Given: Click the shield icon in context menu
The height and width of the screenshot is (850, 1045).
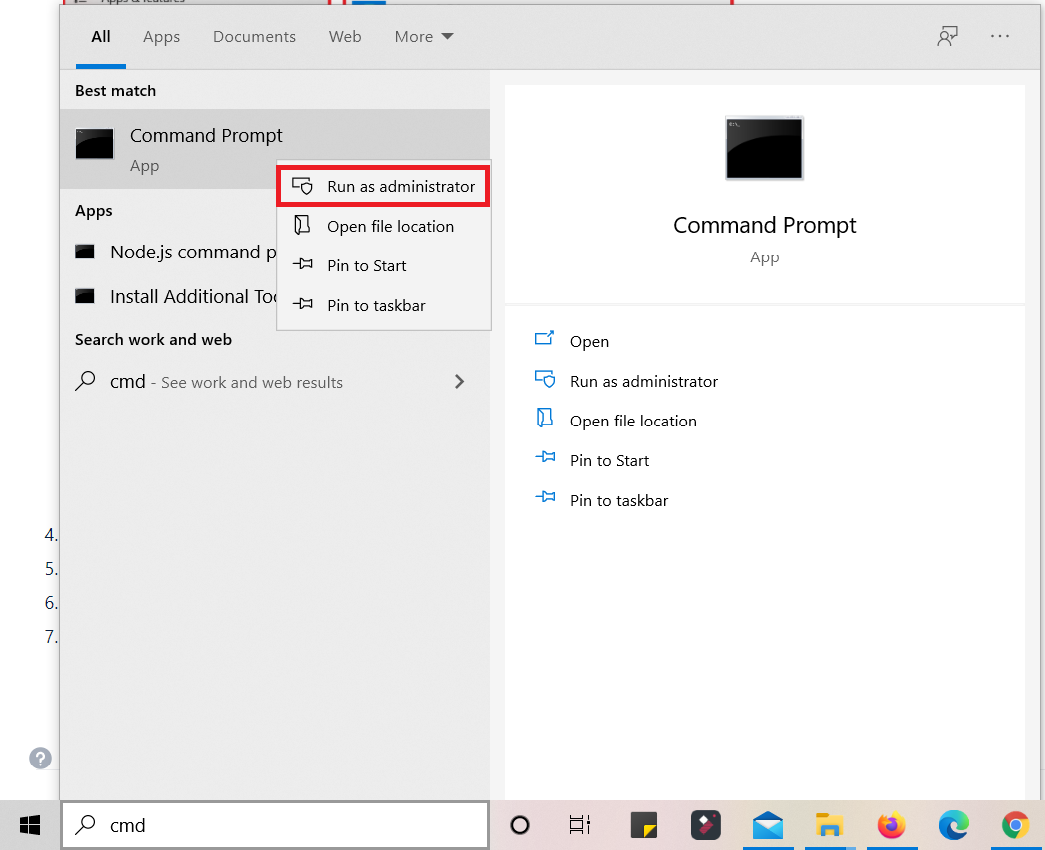Looking at the screenshot, I should (303, 186).
